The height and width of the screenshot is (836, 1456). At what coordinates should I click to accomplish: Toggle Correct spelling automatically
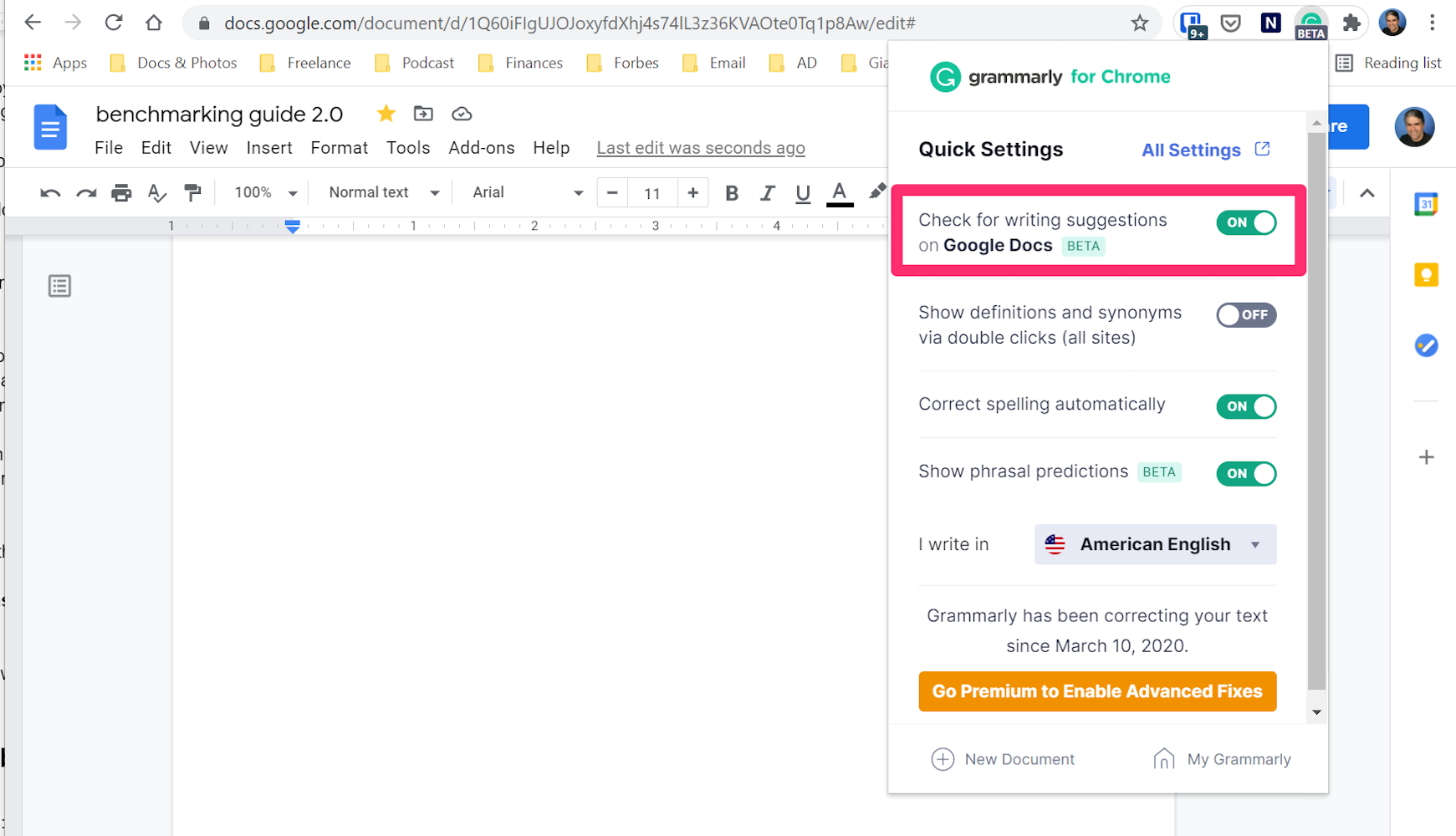1246,406
